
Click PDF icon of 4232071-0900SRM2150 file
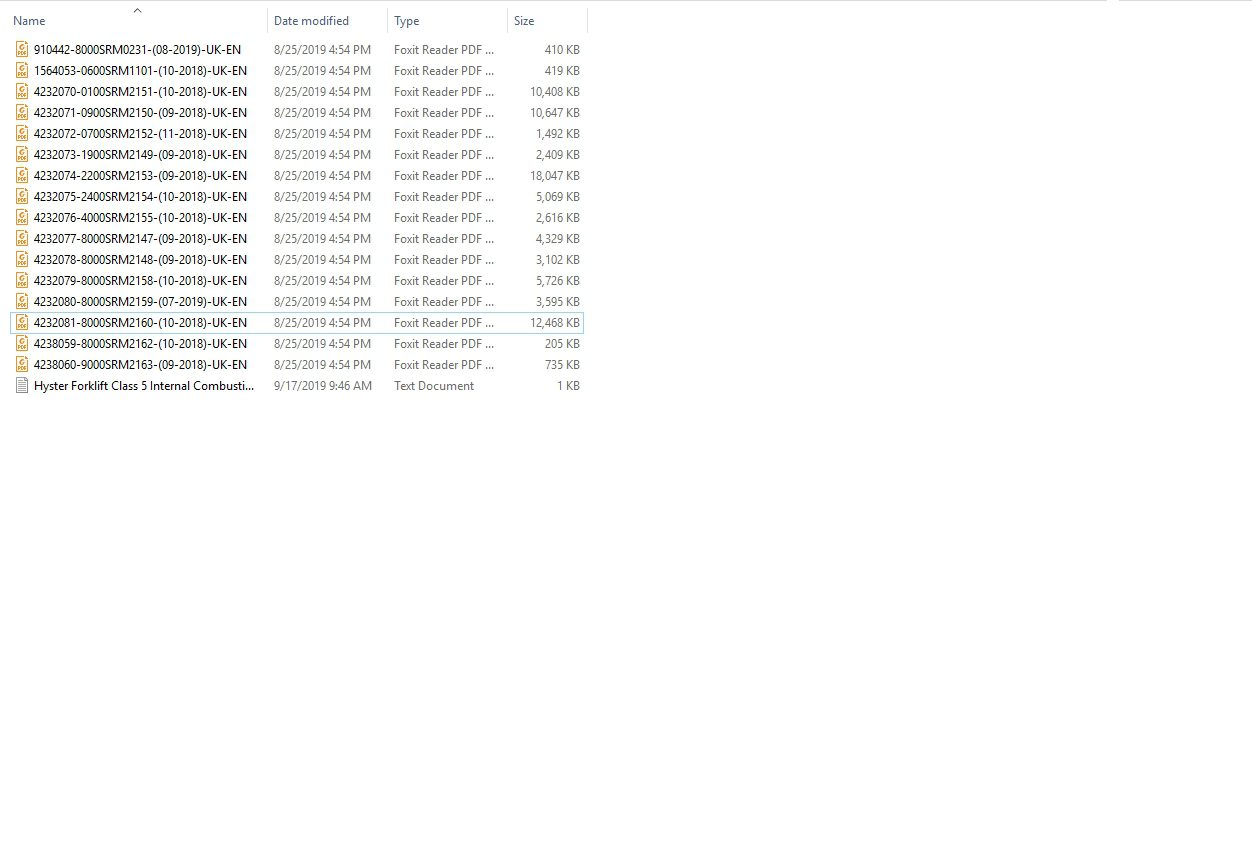pos(22,112)
